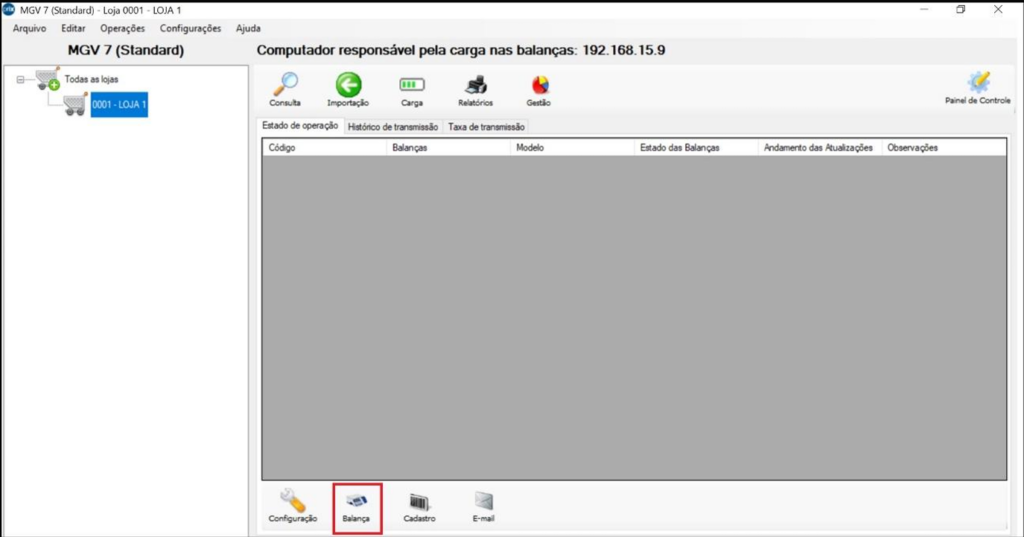Image resolution: width=1024 pixels, height=537 pixels.
Task: Minimize the MGV 7 window
Action: (924, 10)
